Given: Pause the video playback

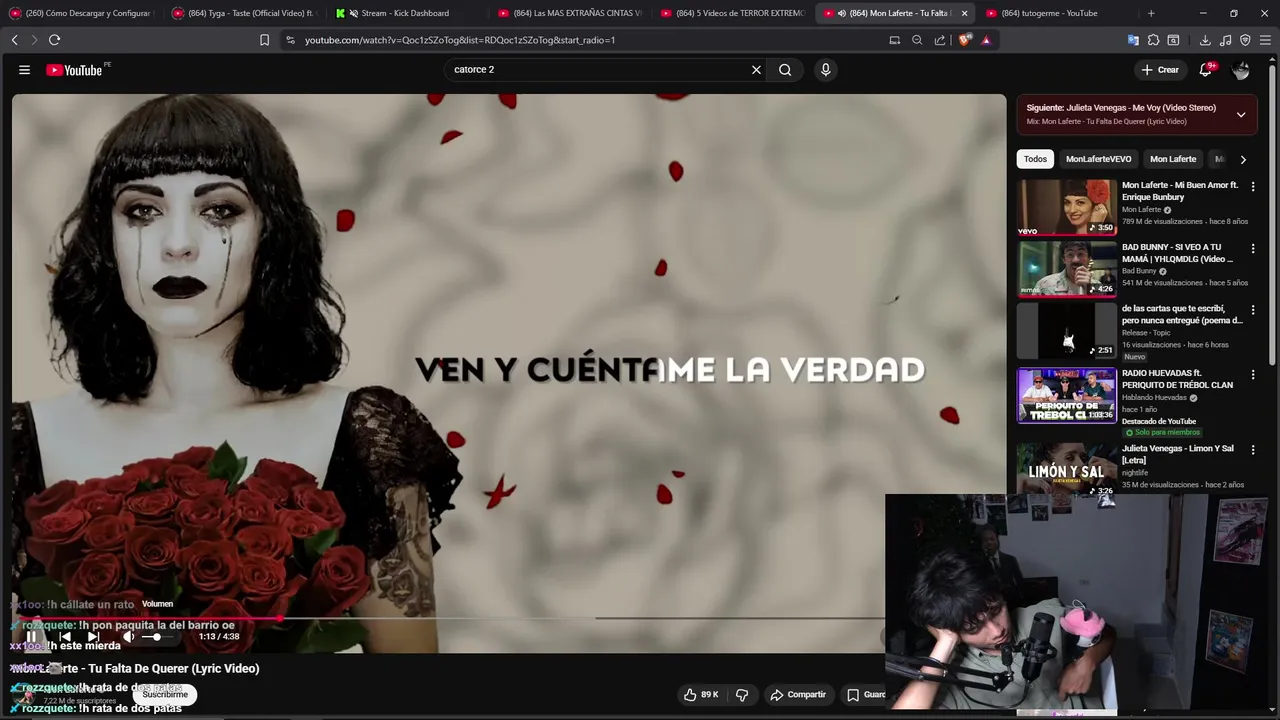Looking at the screenshot, I should tap(31, 636).
